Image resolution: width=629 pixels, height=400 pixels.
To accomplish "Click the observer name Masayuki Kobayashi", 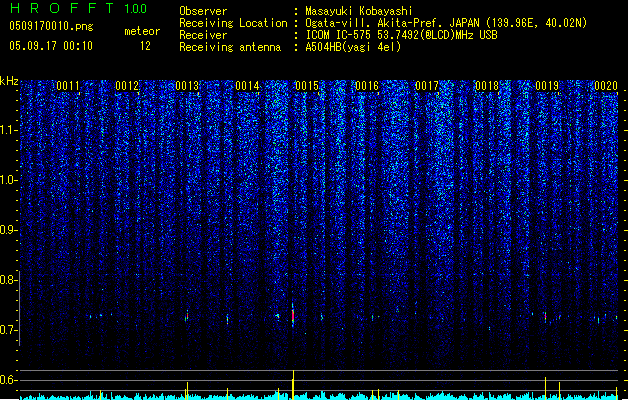I will coord(359,11).
